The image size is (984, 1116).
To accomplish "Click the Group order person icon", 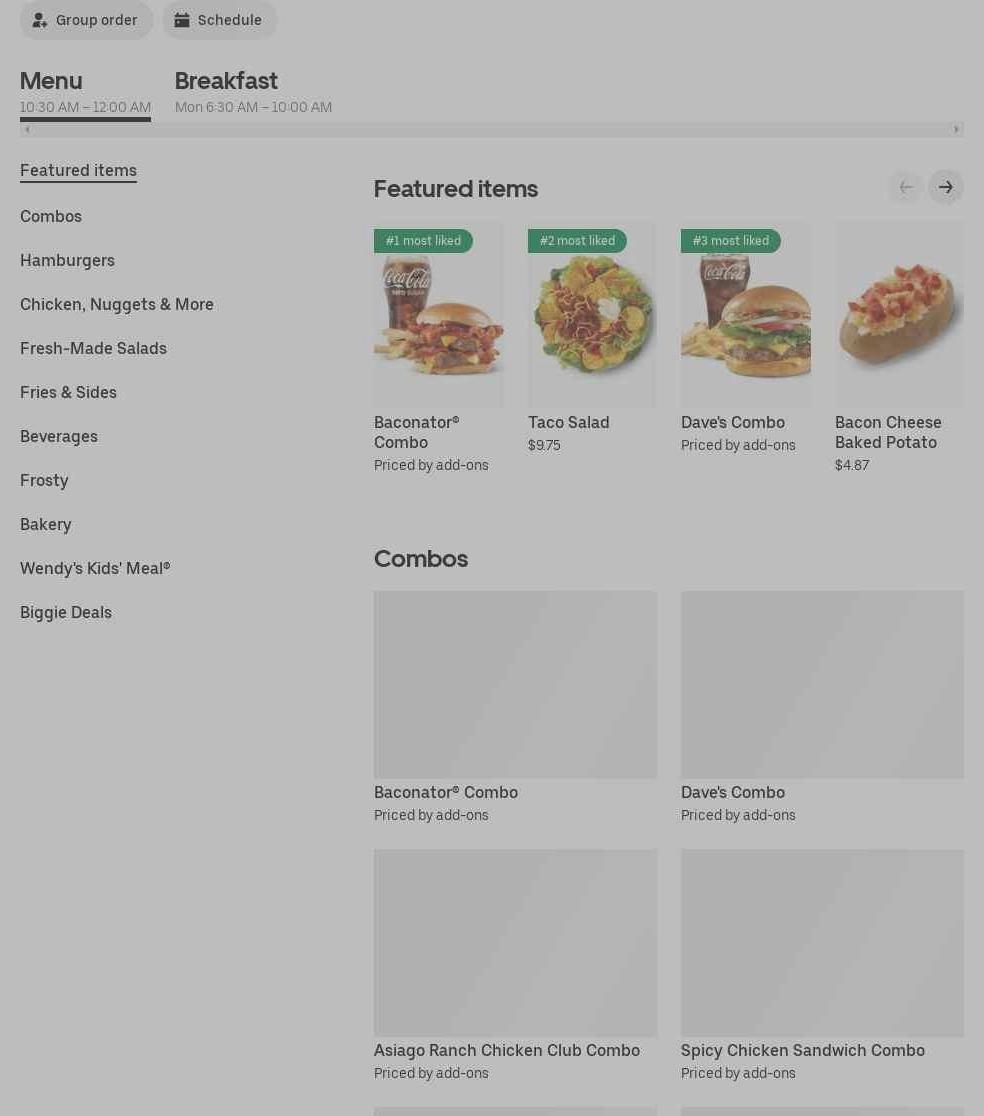I will point(40,20).
